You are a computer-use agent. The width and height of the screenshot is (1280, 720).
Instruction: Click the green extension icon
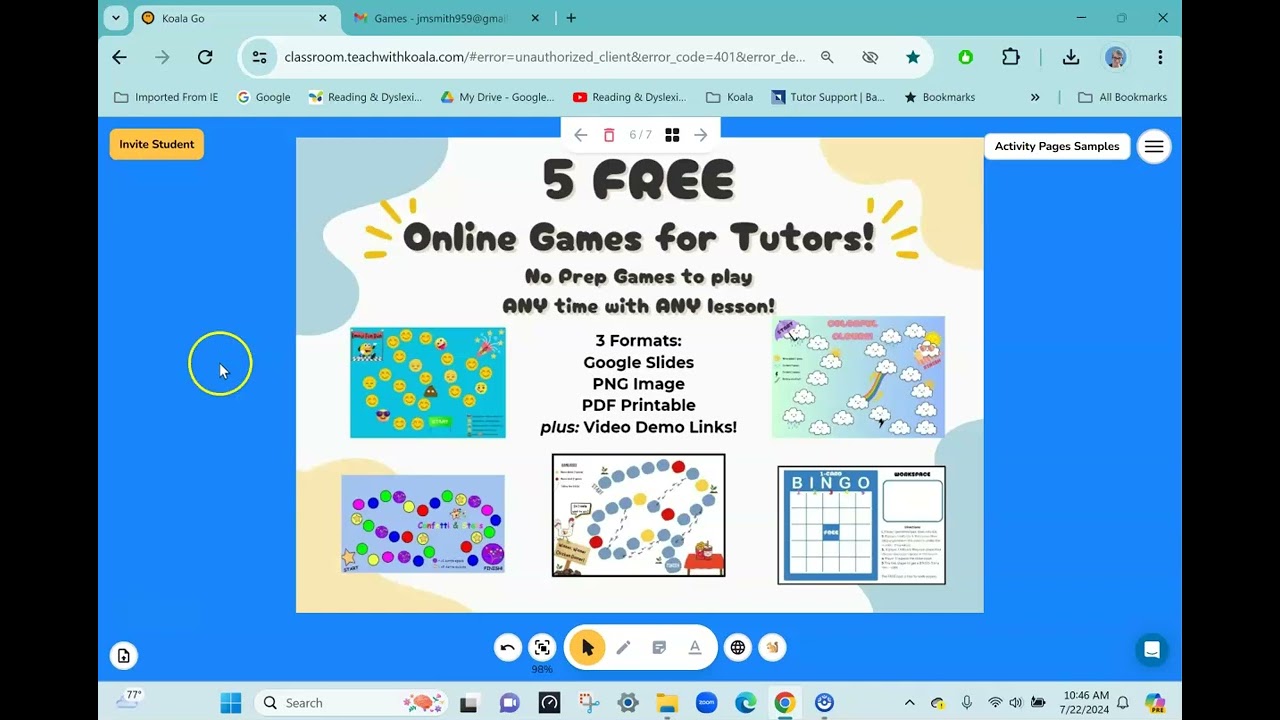pyautogui.click(x=965, y=57)
